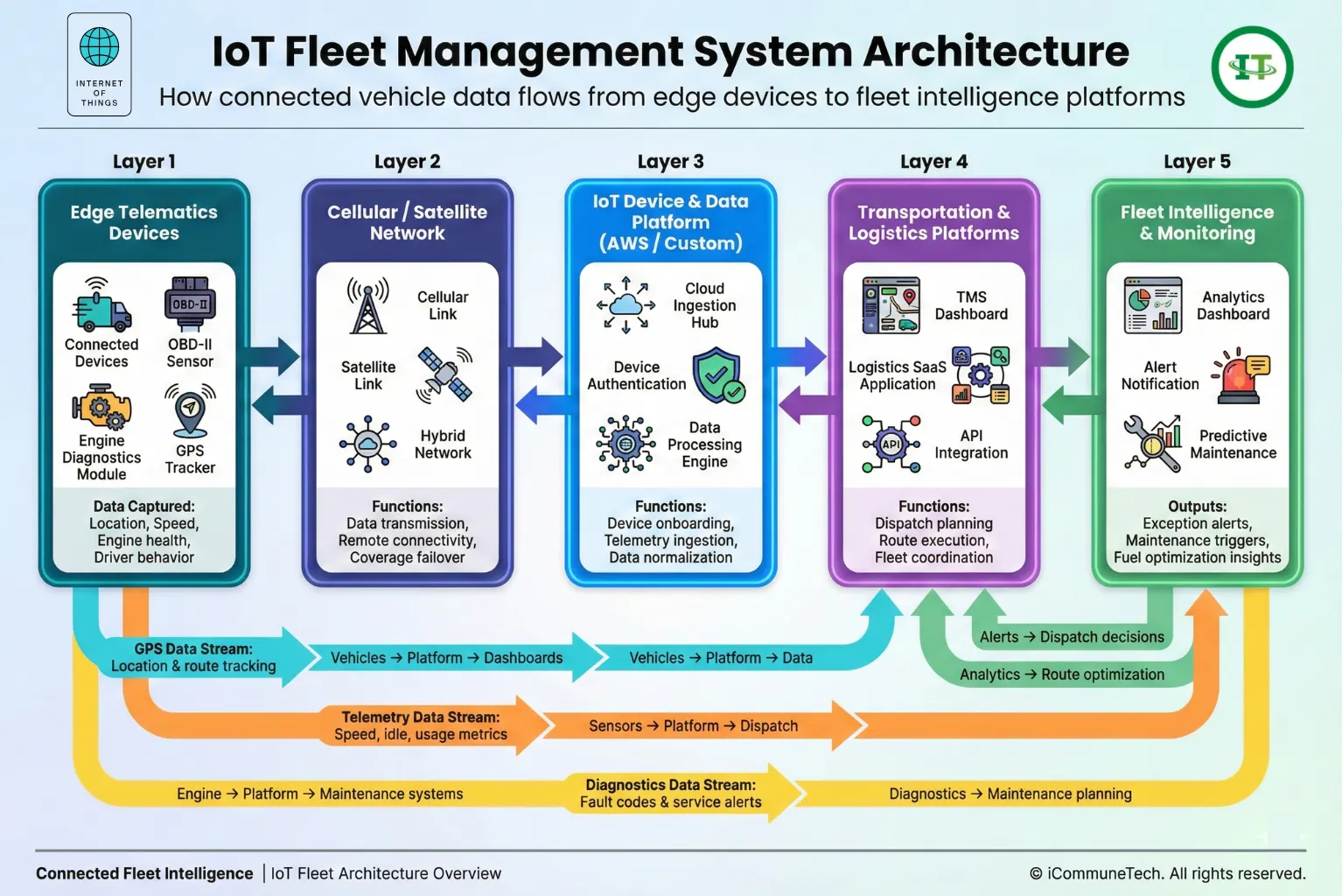
Task: Open the Analytics Dashboard chart icon
Action: click(1153, 305)
